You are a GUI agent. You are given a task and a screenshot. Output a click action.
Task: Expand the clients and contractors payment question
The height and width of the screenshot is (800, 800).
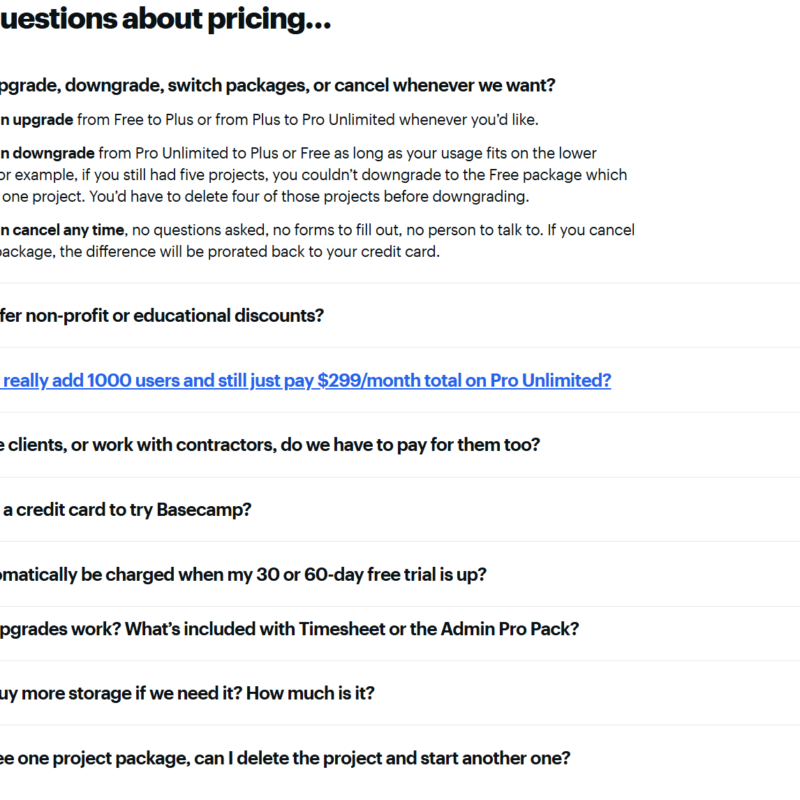tap(270, 444)
